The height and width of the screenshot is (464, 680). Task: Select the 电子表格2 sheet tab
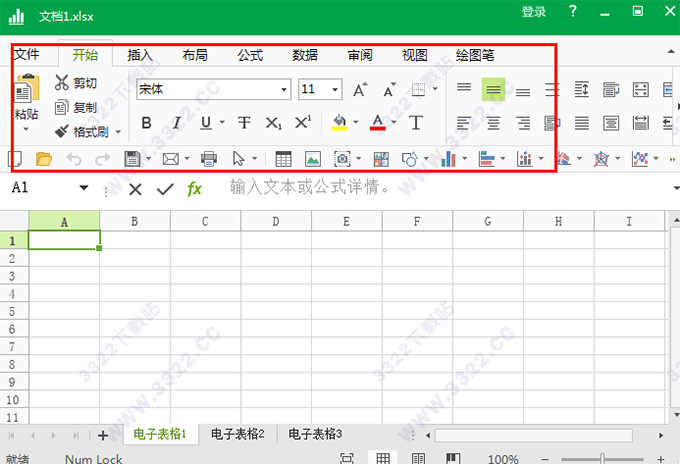tap(238, 434)
